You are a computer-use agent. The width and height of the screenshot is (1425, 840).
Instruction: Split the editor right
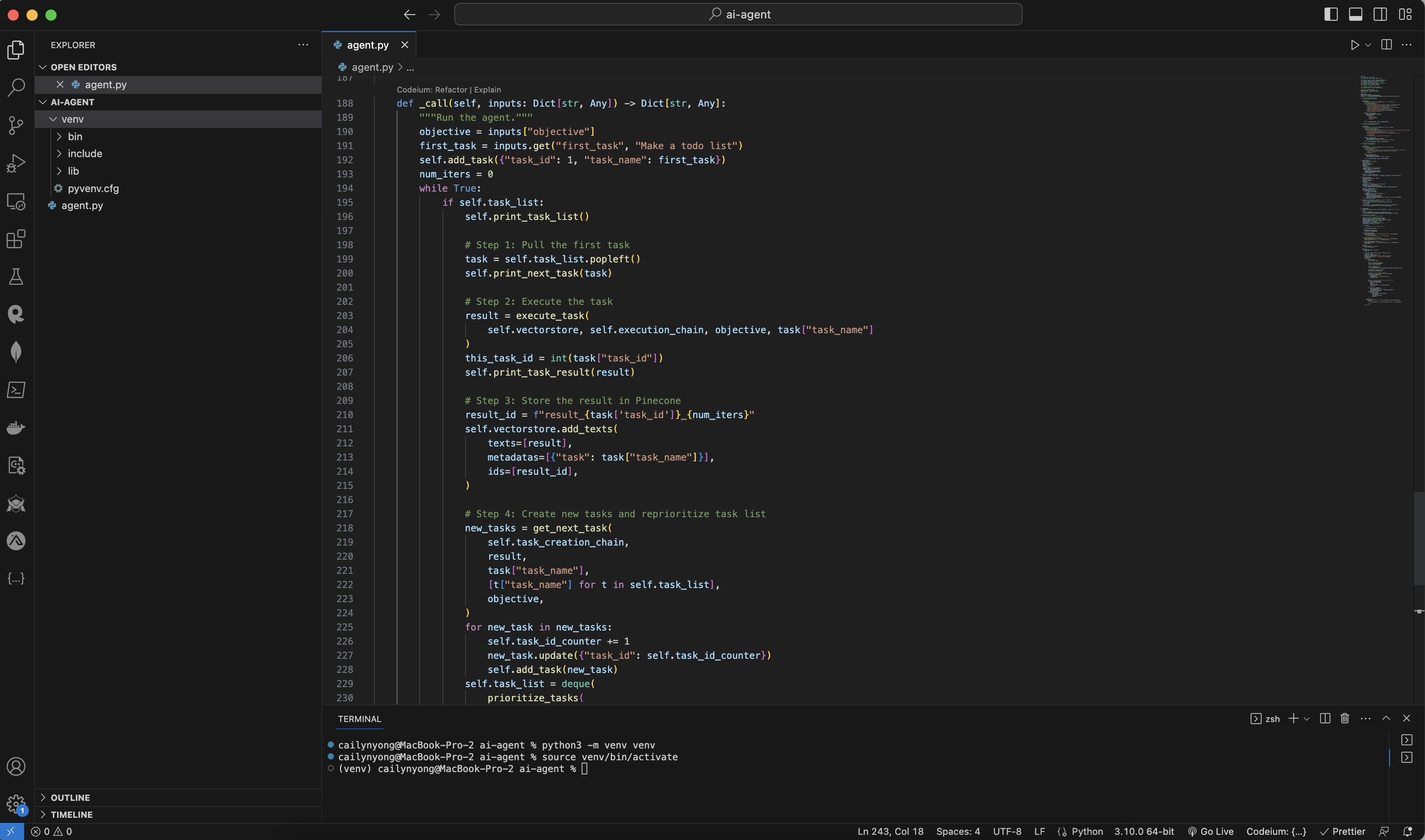[x=1386, y=45]
